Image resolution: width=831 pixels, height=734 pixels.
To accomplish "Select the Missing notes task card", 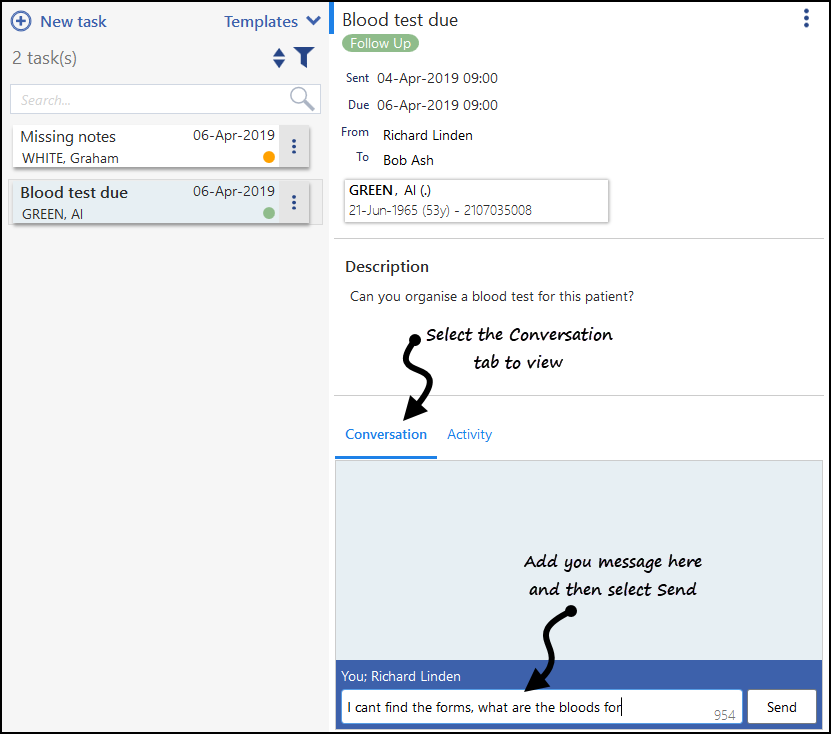I will [146, 146].
